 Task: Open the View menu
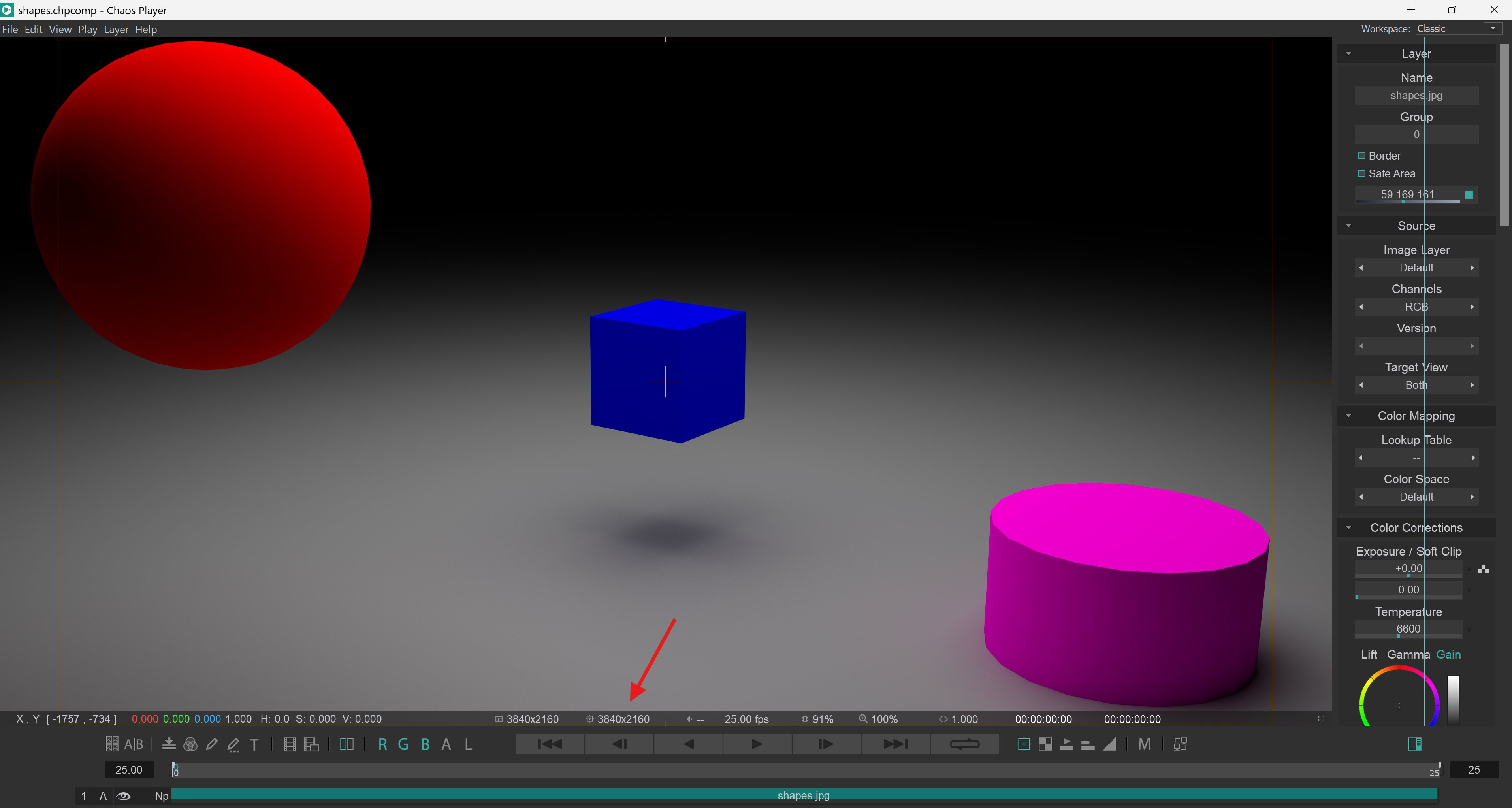60,29
